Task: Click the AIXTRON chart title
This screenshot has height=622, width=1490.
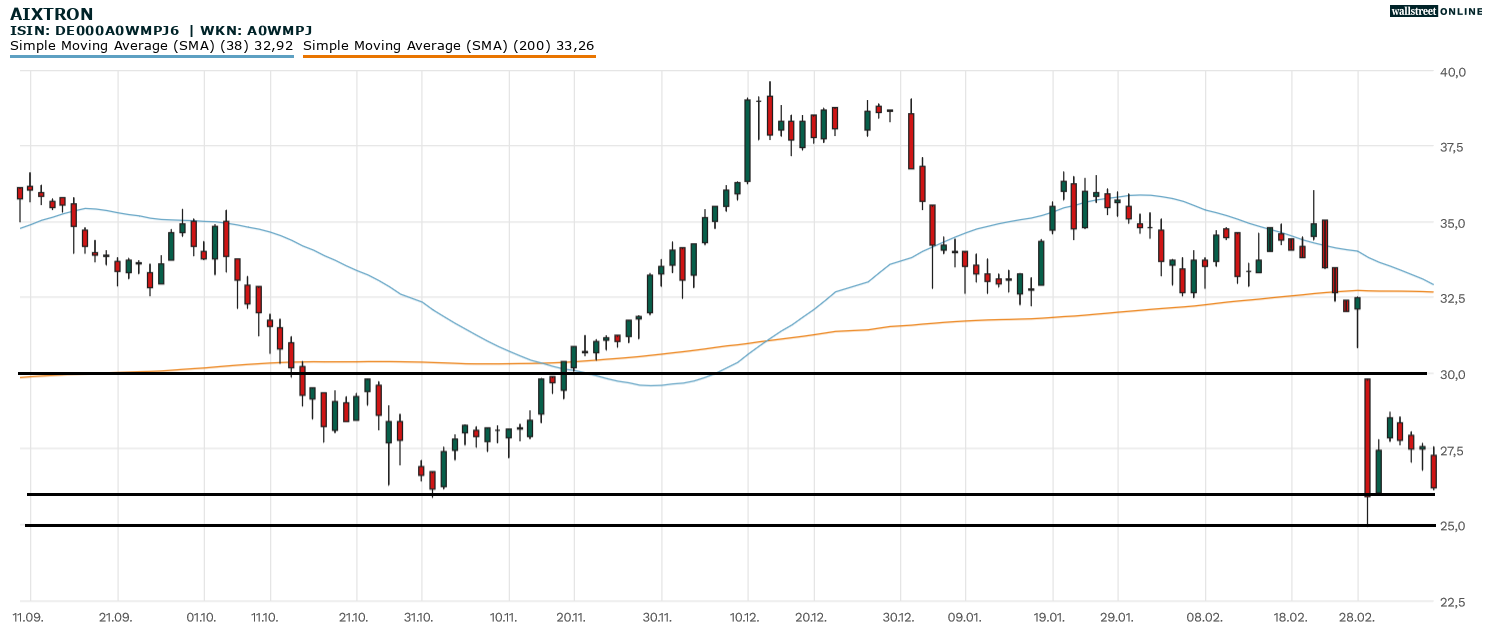Action: click(51, 14)
